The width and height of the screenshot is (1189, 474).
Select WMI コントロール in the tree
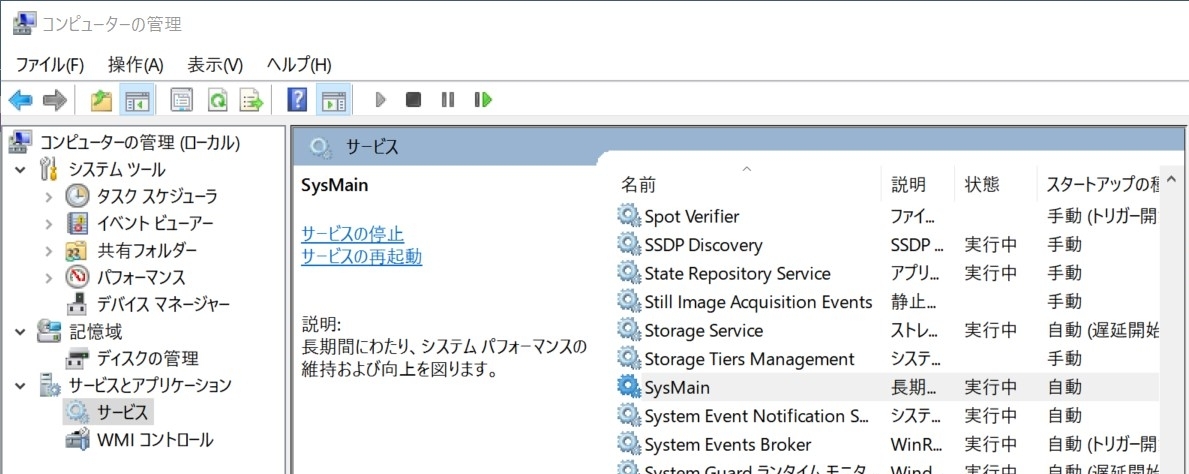[x=155, y=439]
